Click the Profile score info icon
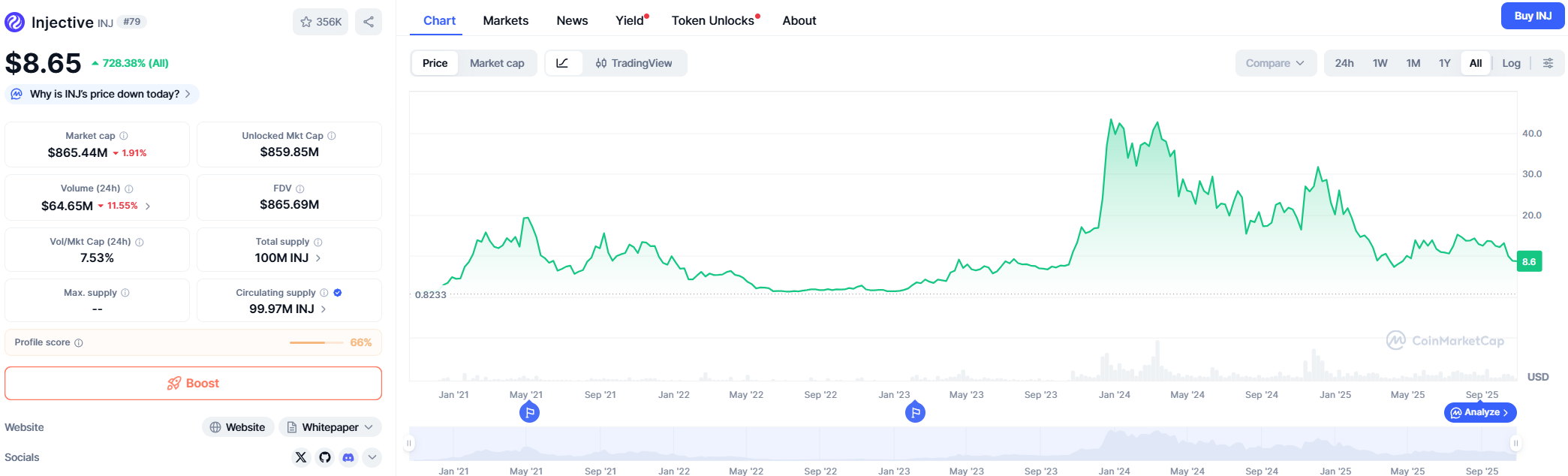The width and height of the screenshot is (1568, 476). tap(79, 343)
